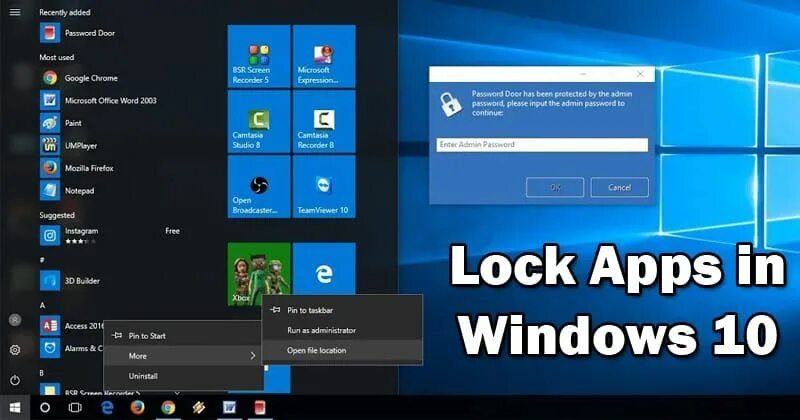800x420 pixels.
Task: Expand the More submenu
Action: (183, 356)
